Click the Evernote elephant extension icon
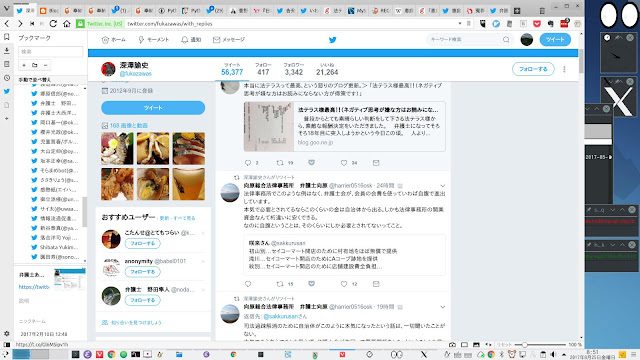The height and width of the screenshot is (360, 640). (550, 24)
